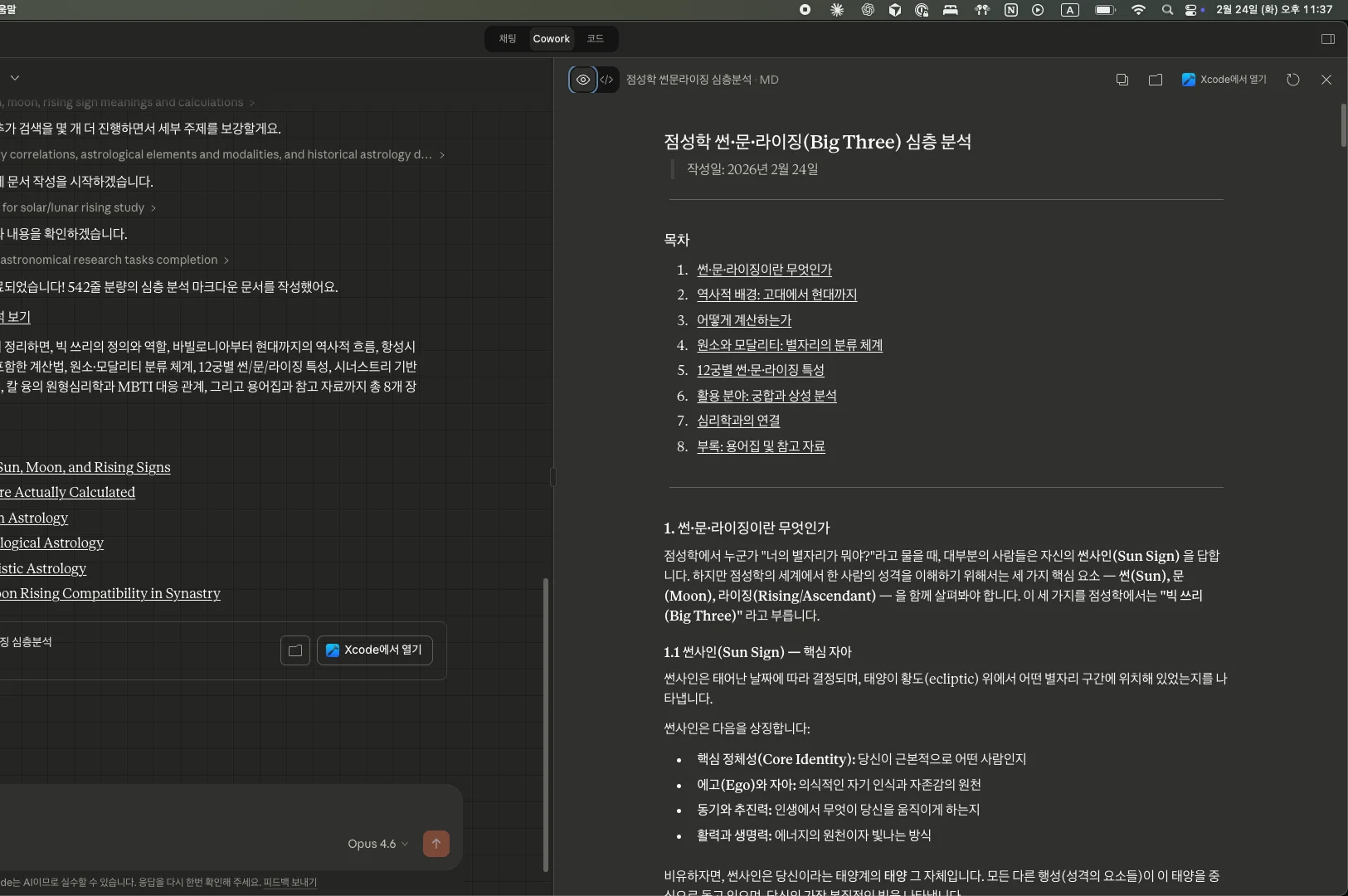1348x896 pixels.
Task: Open Rising Compatibility in Synastry source
Action: pyautogui.click(x=110, y=593)
